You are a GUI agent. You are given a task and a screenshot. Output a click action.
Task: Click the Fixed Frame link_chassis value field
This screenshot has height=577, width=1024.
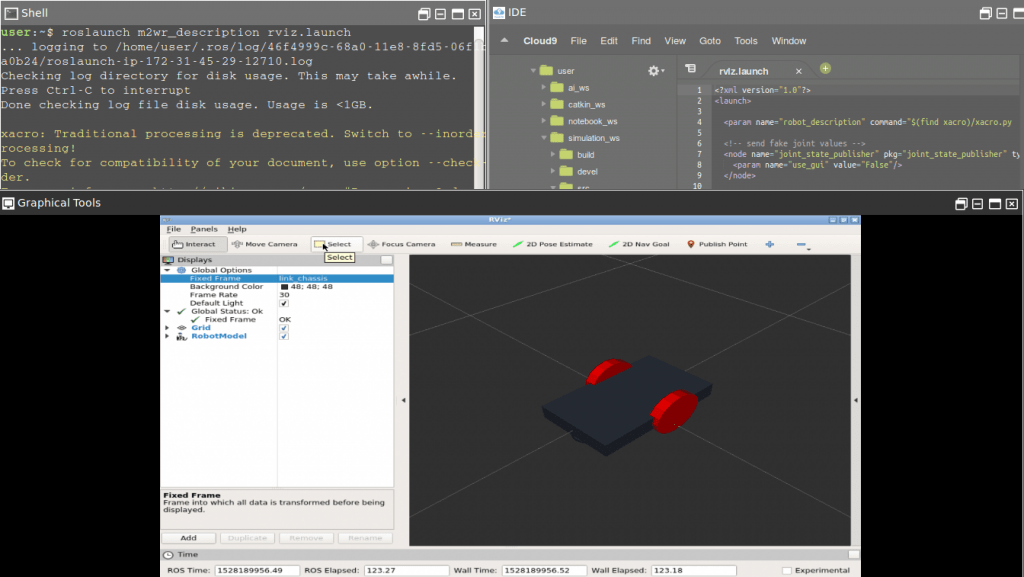coord(336,278)
